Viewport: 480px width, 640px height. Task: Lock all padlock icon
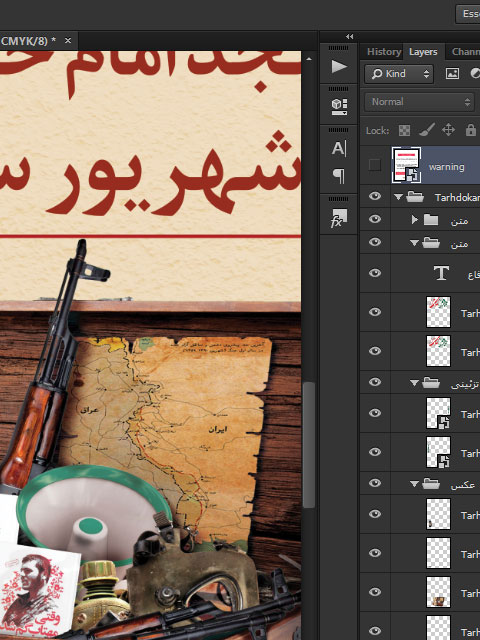(470, 130)
